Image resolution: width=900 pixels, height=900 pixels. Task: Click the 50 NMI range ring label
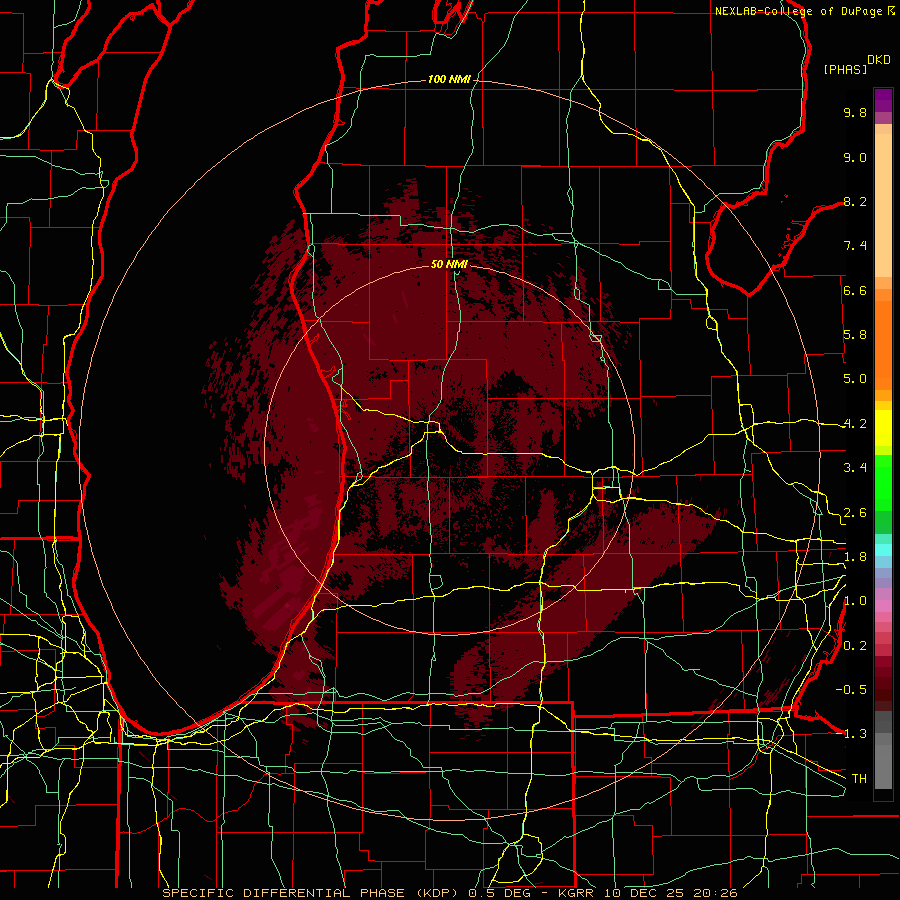click(x=449, y=264)
